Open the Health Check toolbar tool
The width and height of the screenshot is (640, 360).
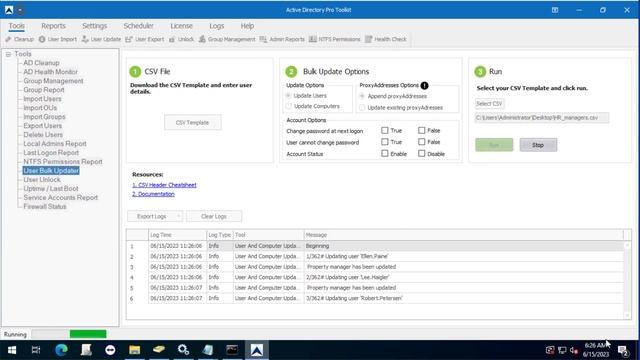(x=386, y=39)
